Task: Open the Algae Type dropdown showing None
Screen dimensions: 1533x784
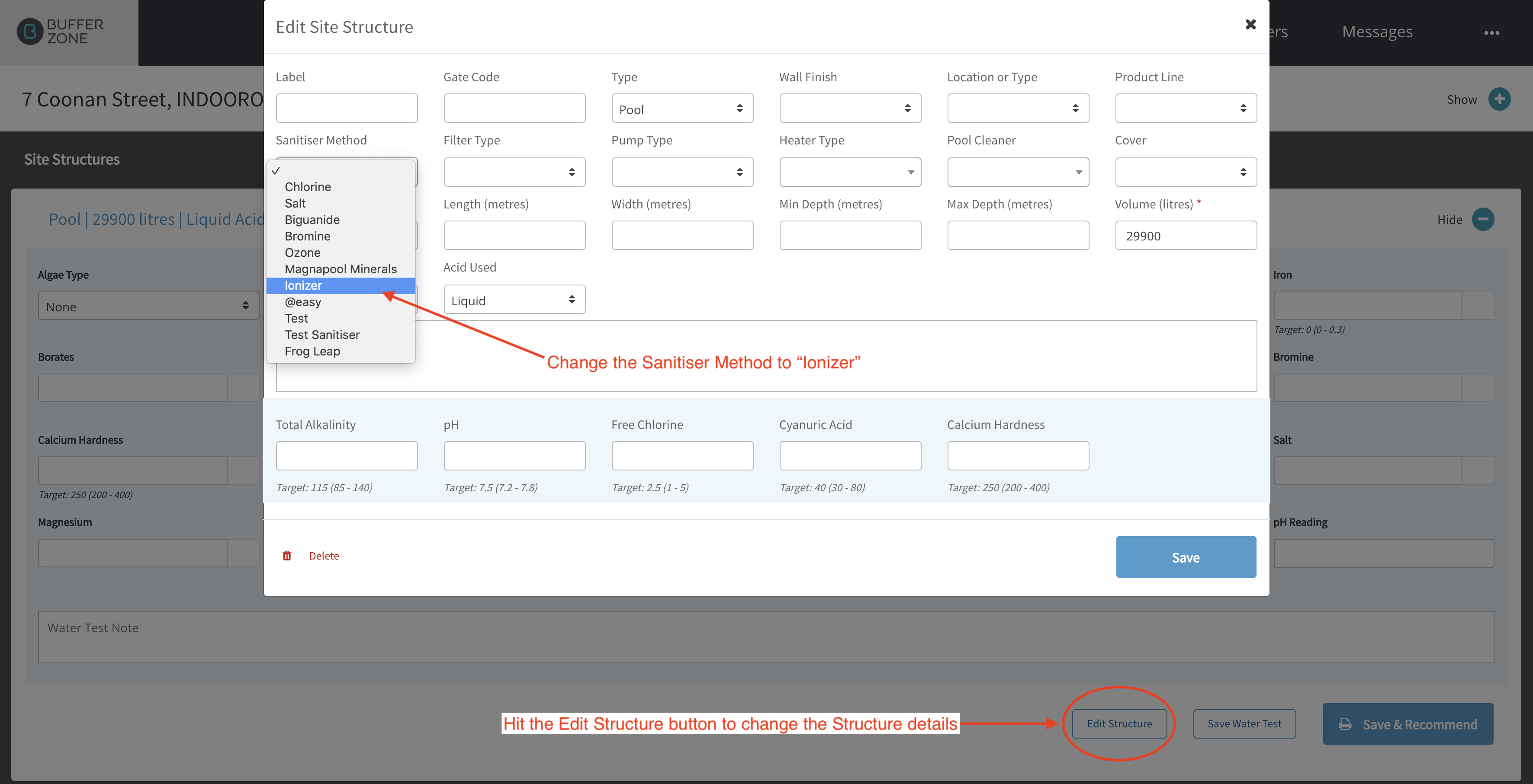Action: [x=148, y=305]
